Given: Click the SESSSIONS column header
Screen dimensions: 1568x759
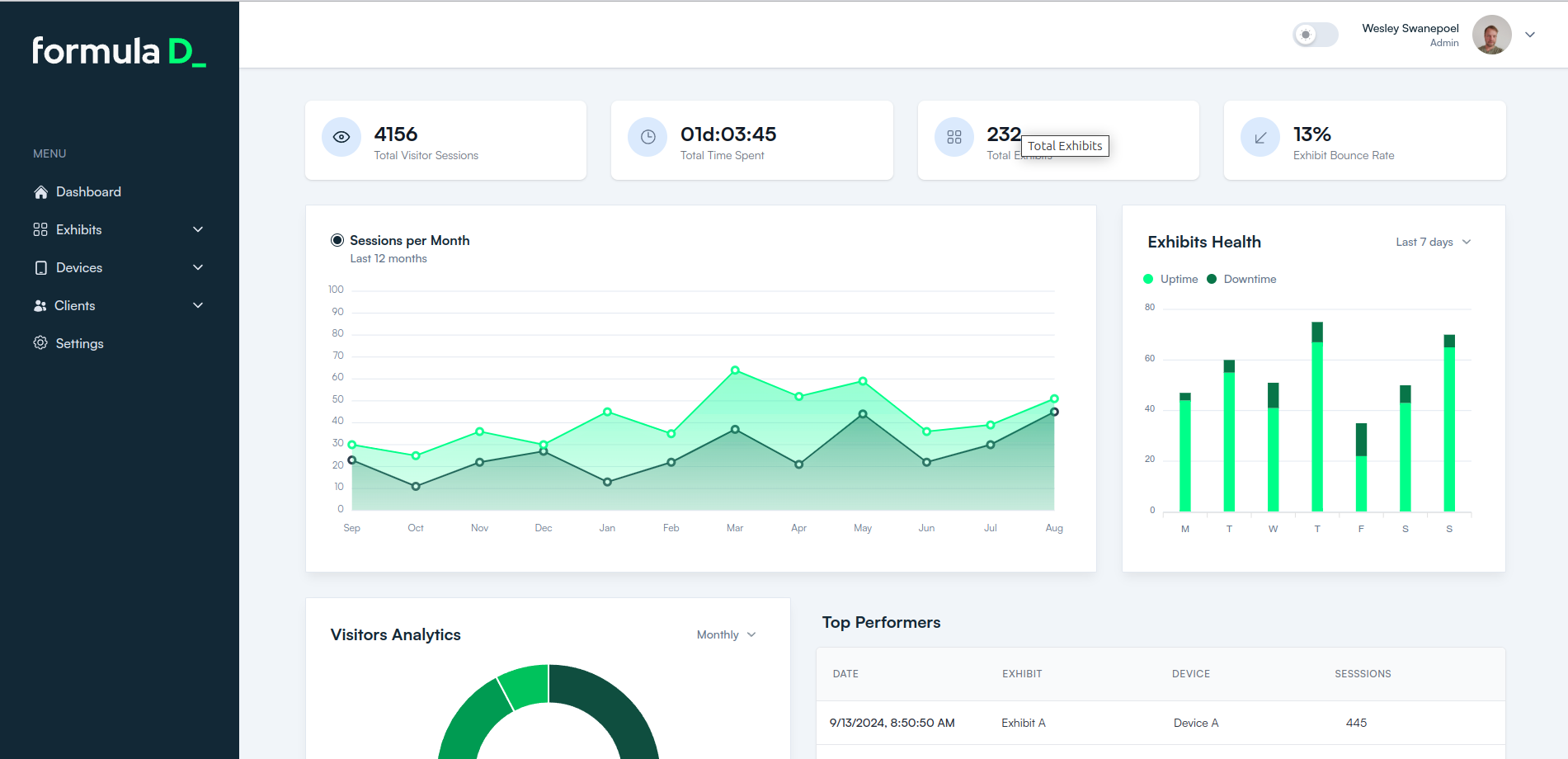Looking at the screenshot, I should tap(1363, 674).
